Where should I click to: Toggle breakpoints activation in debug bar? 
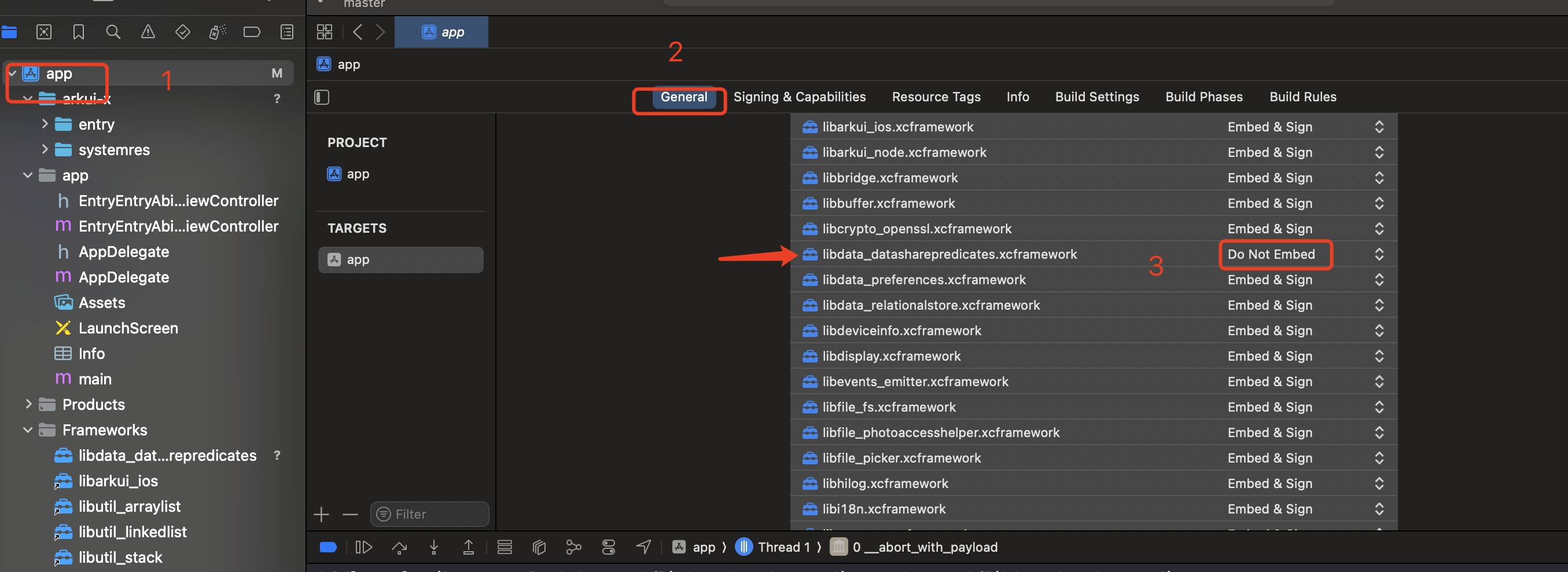(x=328, y=547)
